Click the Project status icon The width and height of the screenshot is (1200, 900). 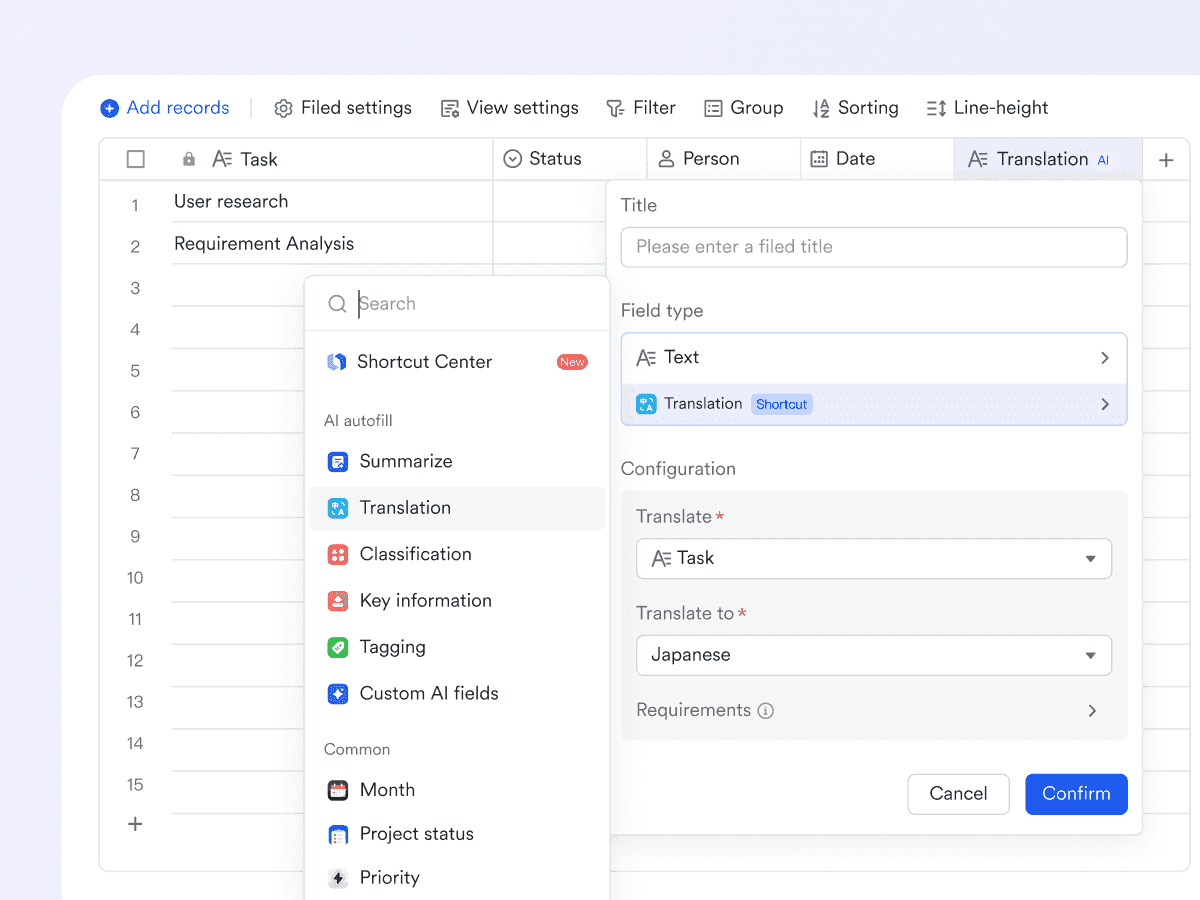pyautogui.click(x=338, y=834)
